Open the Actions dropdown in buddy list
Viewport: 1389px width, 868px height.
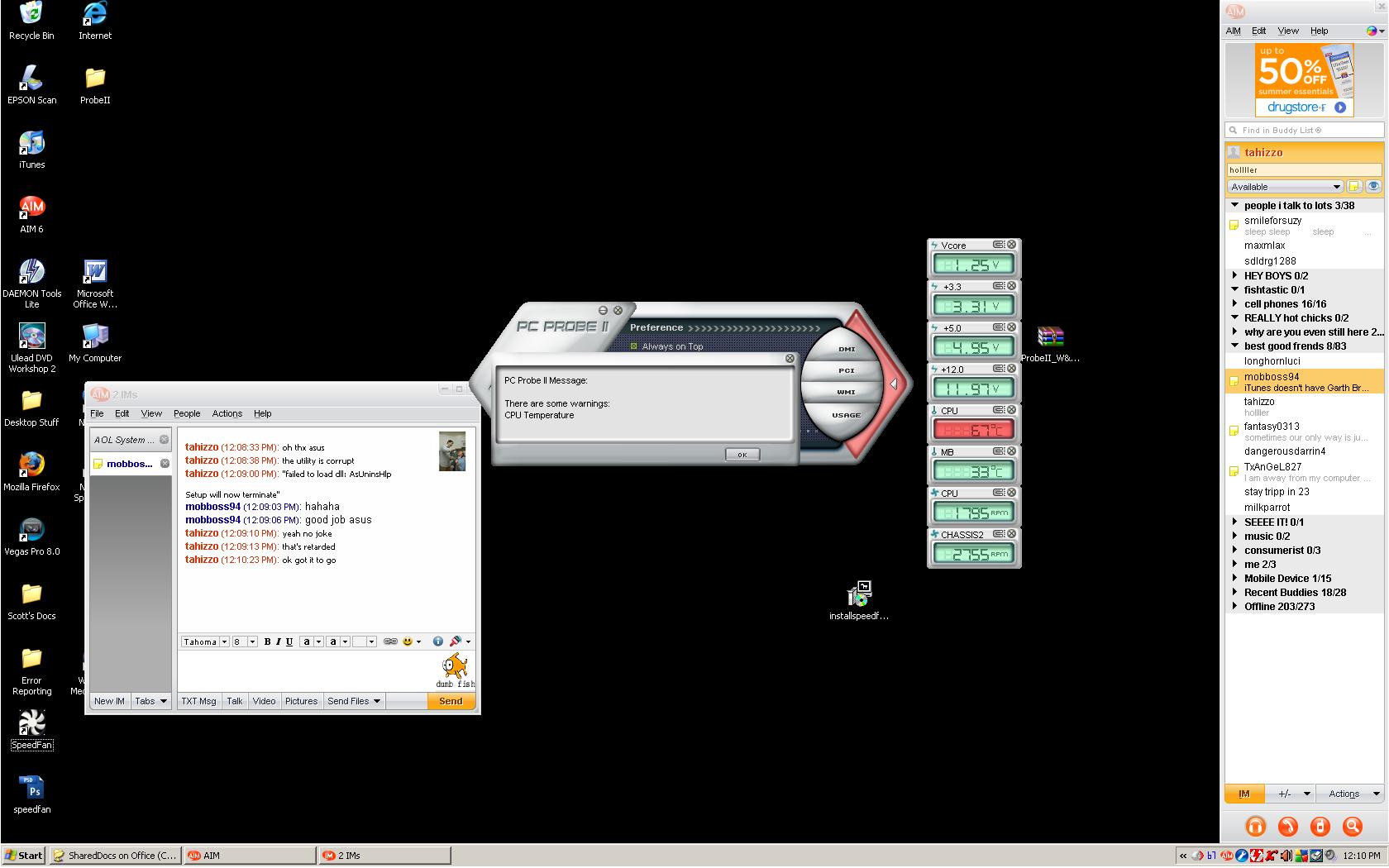pyautogui.click(x=1350, y=794)
